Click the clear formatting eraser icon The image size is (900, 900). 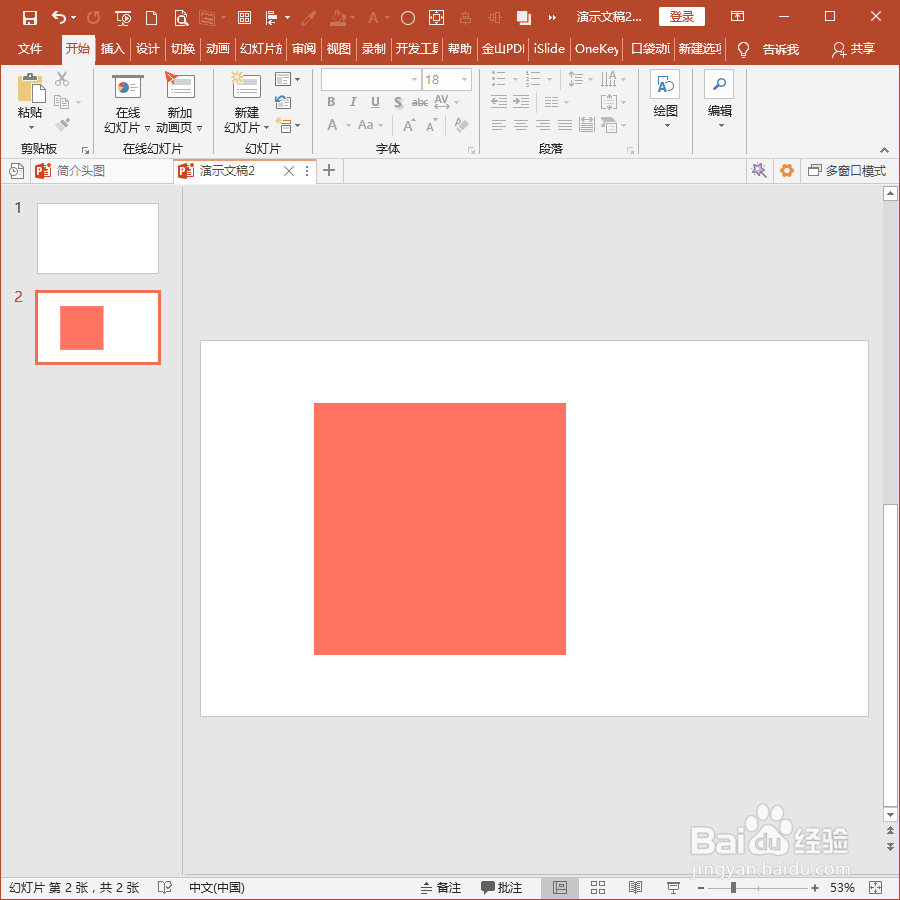(461, 125)
